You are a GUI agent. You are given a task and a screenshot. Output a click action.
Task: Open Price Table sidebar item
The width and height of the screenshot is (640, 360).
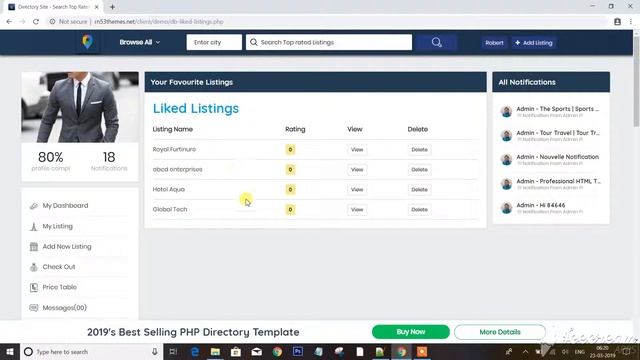pos(60,287)
